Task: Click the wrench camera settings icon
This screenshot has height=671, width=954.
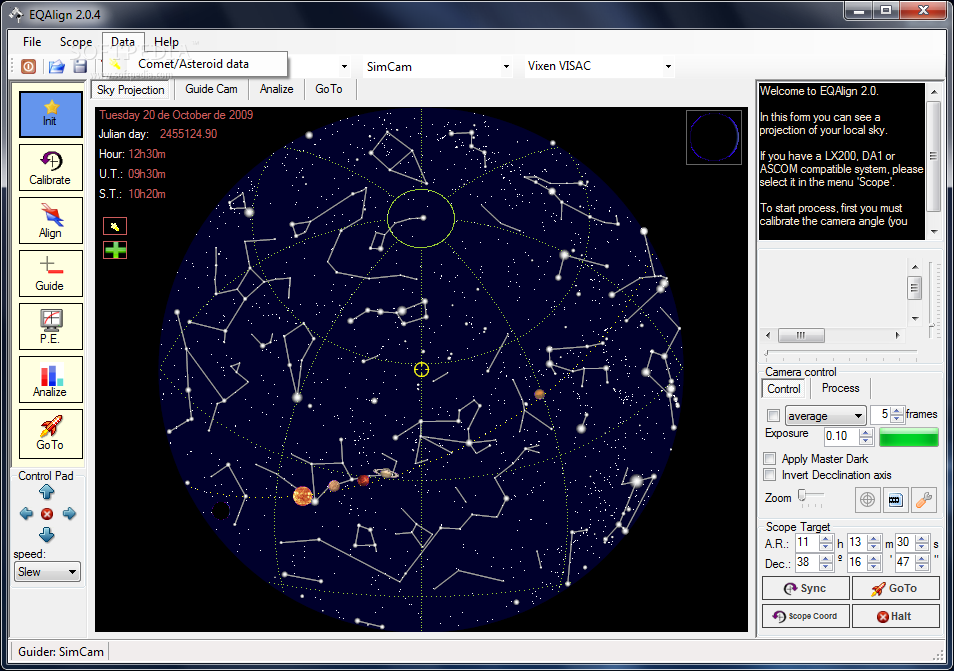Action: click(x=924, y=500)
